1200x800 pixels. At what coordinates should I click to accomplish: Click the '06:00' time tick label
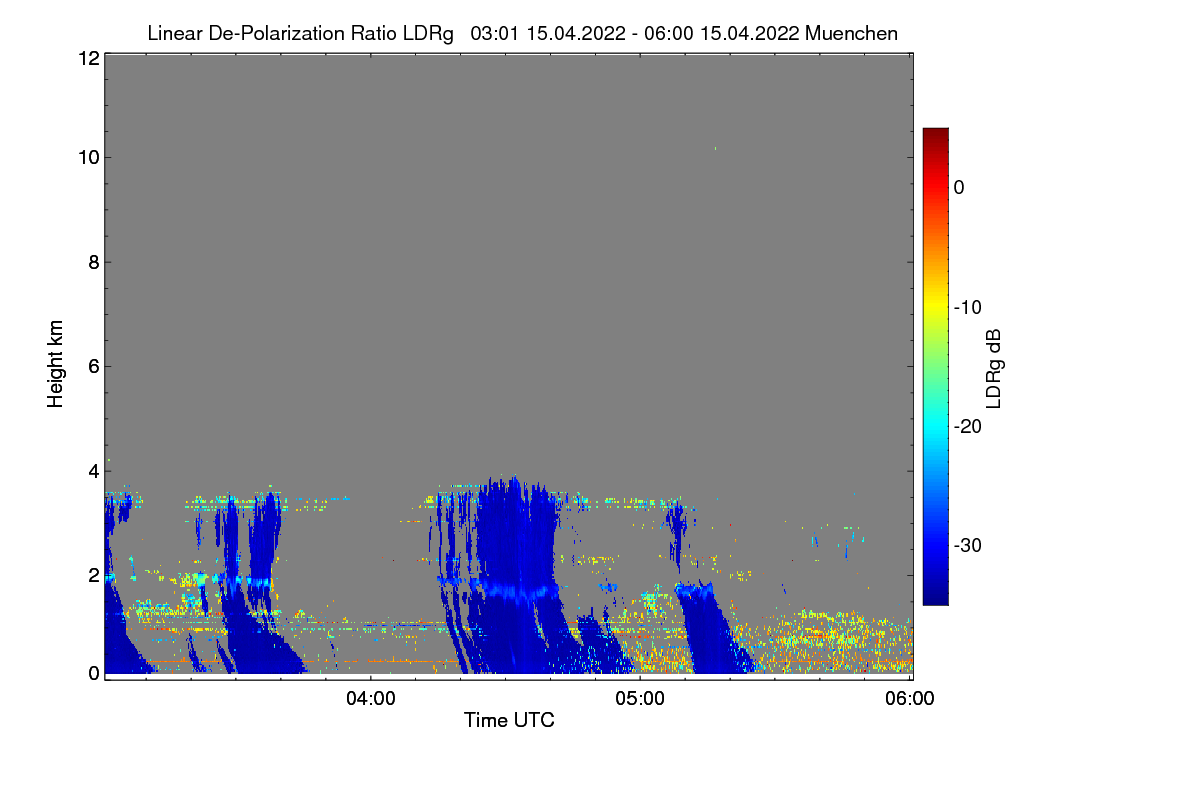click(x=910, y=699)
